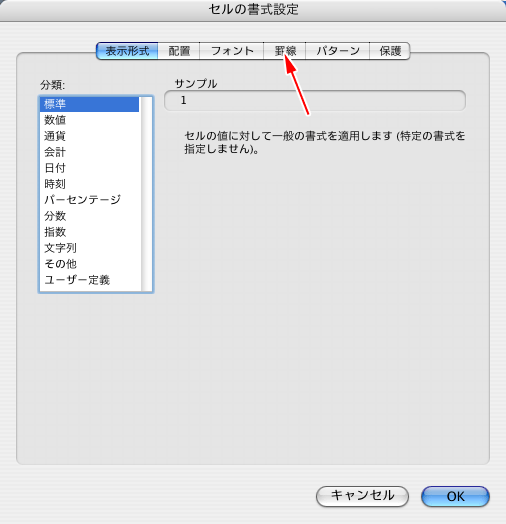Switch to the 表示形式 tab
The width and height of the screenshot is (506, 524).
(127, 51)
